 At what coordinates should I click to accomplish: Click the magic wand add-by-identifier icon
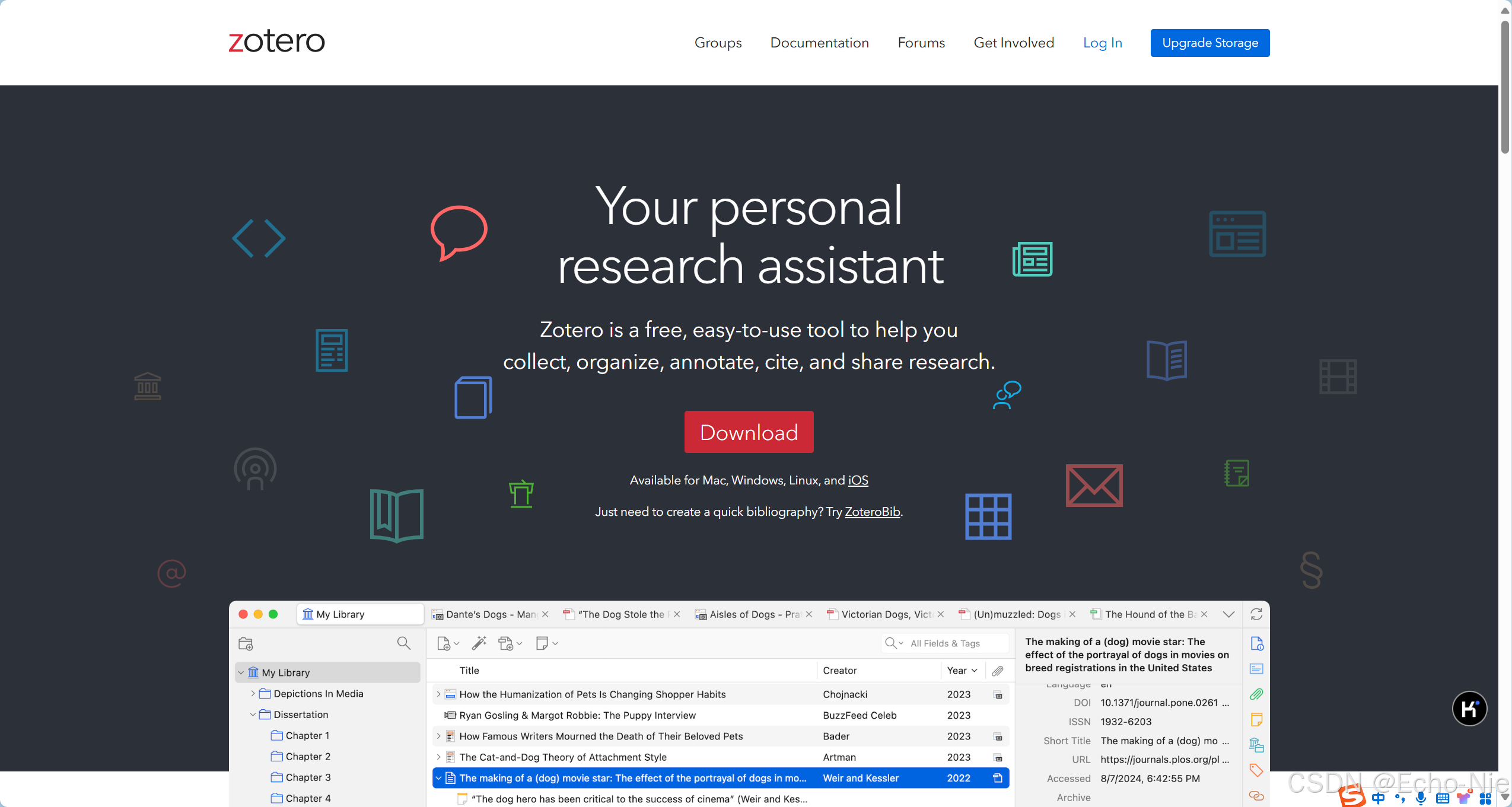coord(479,643)
